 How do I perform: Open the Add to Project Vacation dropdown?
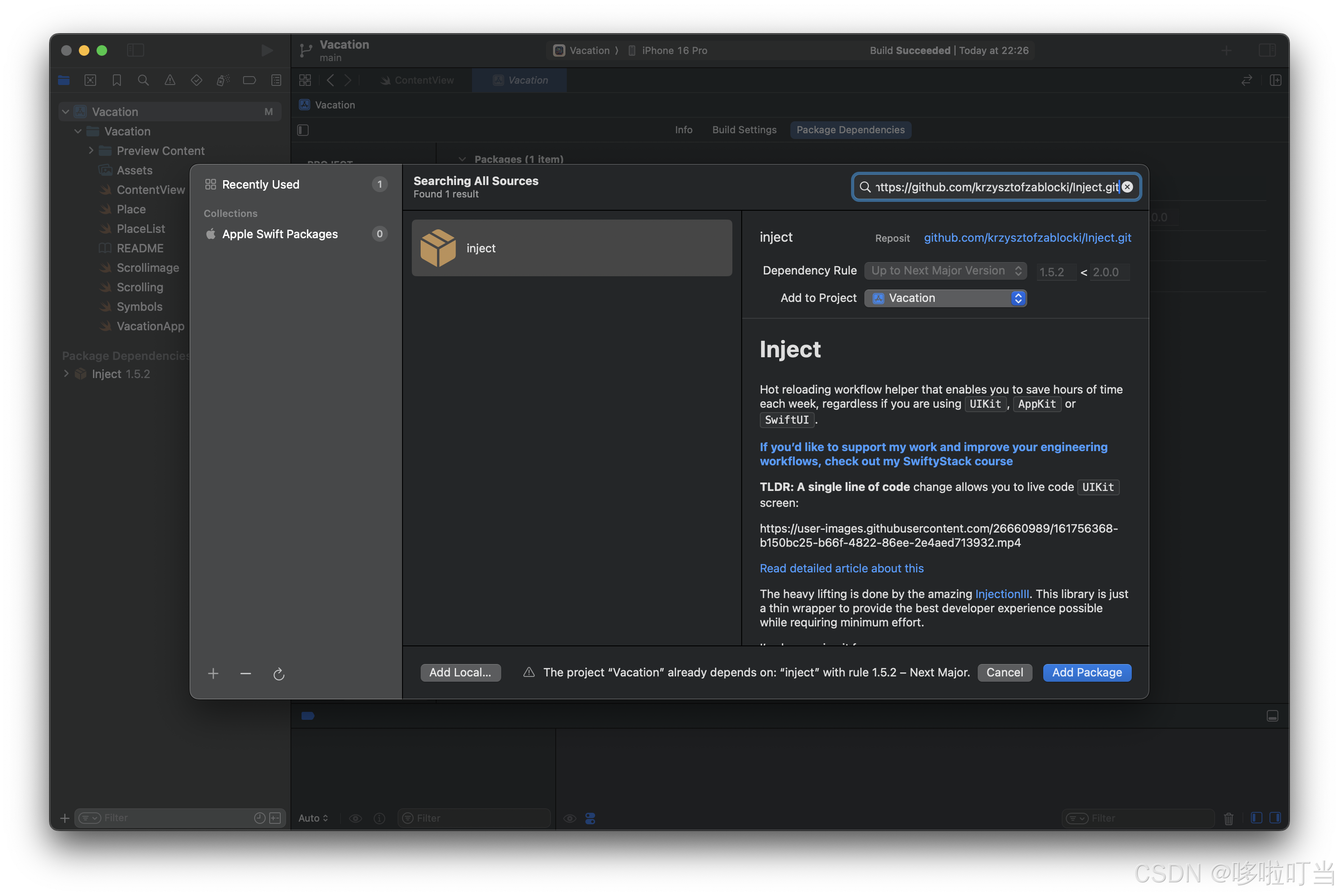coord(945,298)
